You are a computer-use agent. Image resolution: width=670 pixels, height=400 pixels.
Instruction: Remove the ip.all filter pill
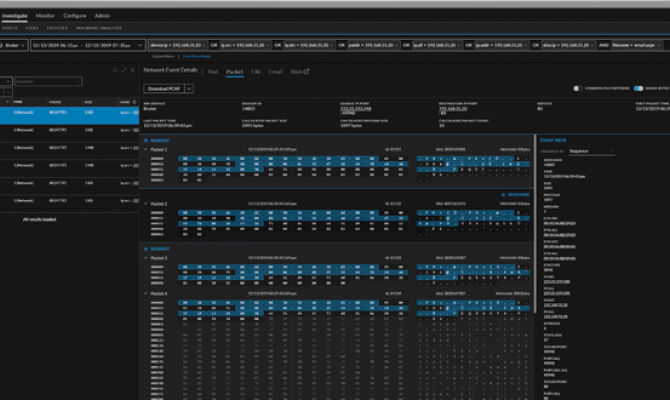click(459, 45)
